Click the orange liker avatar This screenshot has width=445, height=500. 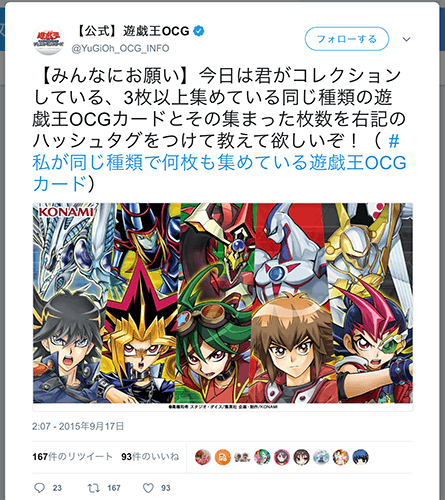pos(223,457)
